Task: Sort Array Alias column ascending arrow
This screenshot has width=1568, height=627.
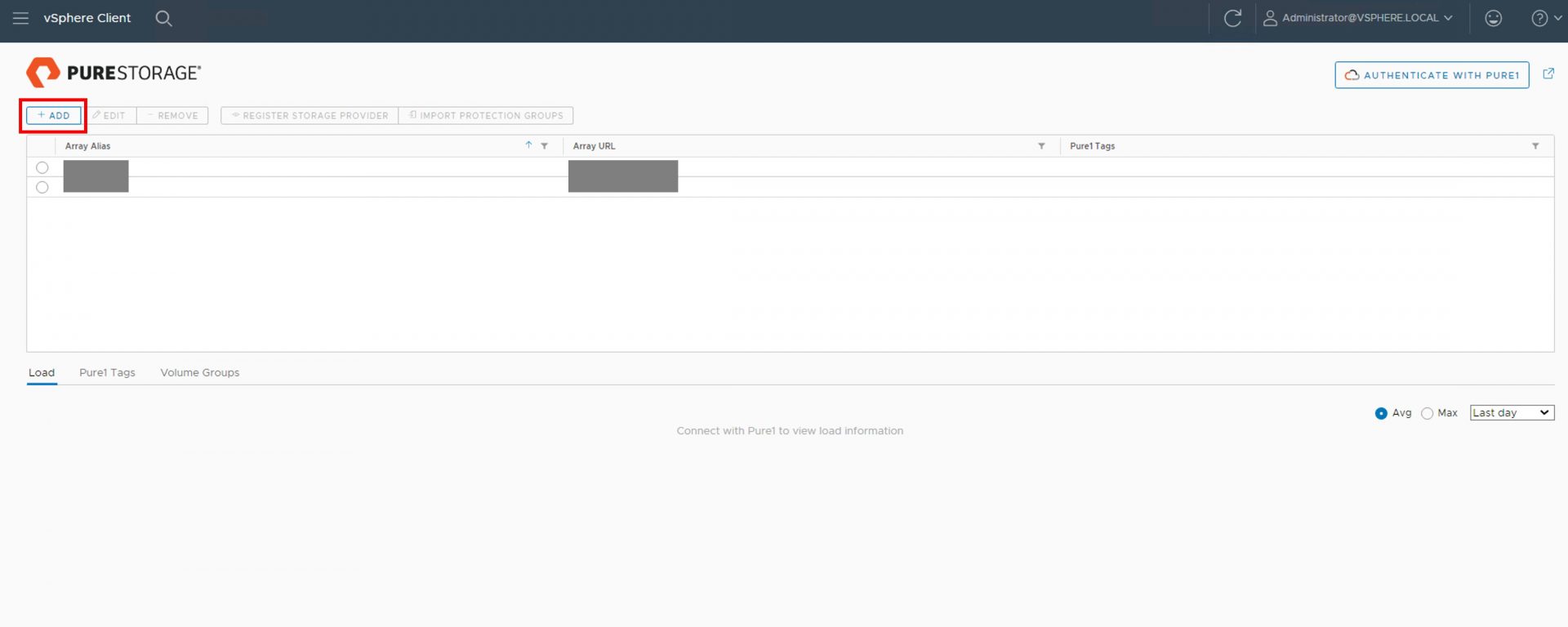Action: [x=528, y=145]
